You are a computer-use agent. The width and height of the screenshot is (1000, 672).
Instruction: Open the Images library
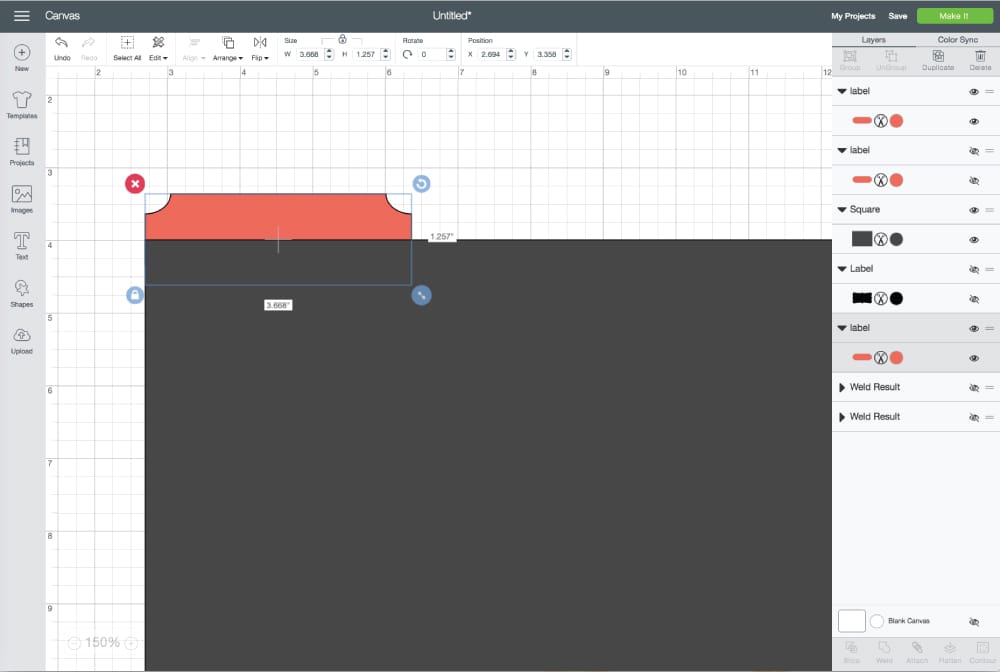pos(22,198)
